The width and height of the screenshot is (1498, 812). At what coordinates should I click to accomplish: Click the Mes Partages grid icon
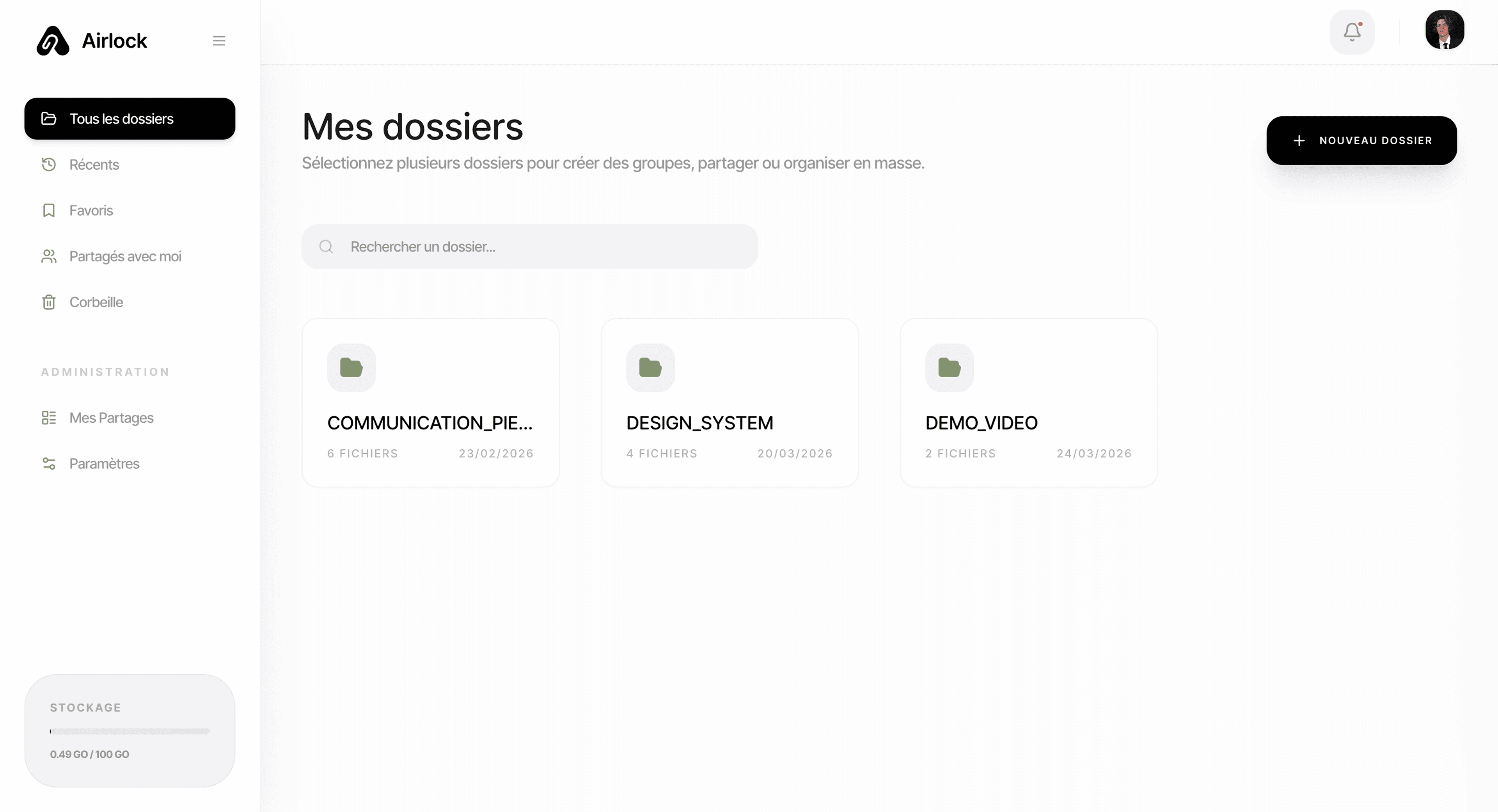coord(49,417)
